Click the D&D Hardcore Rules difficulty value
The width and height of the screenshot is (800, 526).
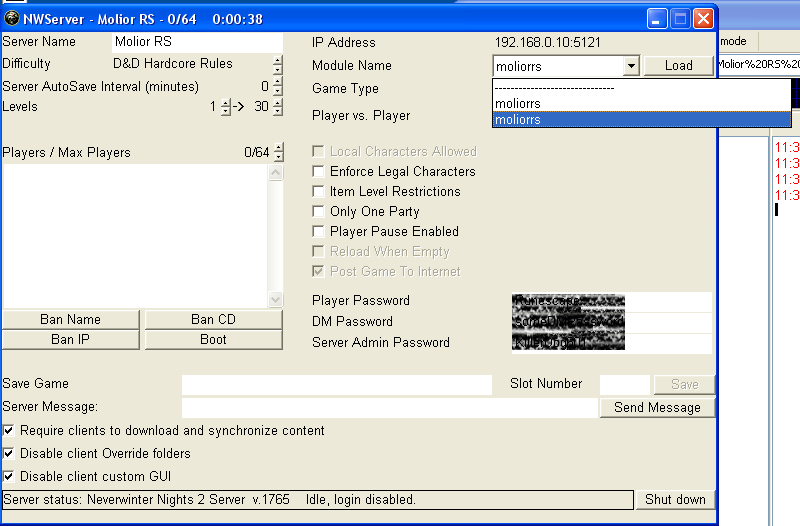(172, 63)
